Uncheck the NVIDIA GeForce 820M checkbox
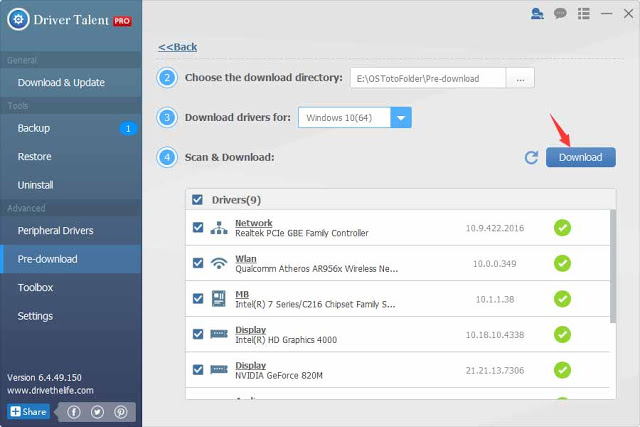The height and width of the screenshot is (427, 640). click(198, 369)
